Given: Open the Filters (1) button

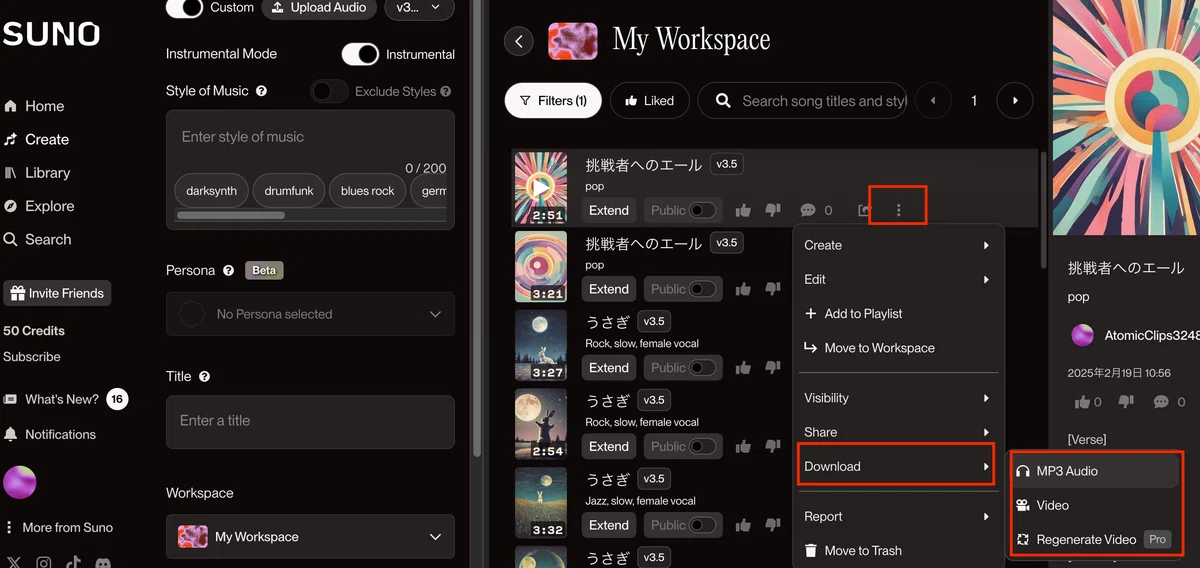Looking at the screenshot, I should coord(553,101).
